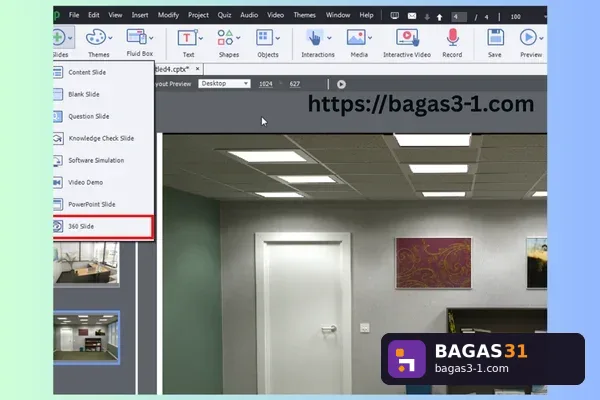Click the Fluid Box toolbar icon

point(136,37)
